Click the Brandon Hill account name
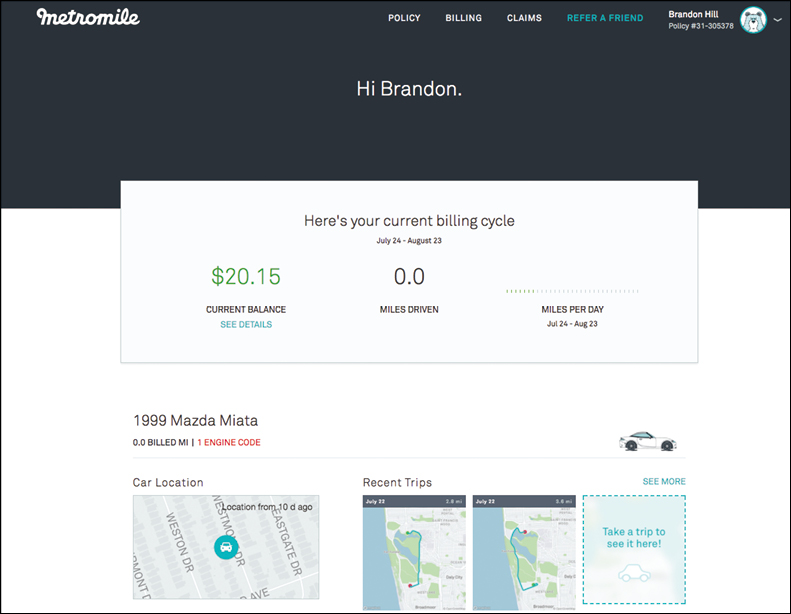Screen dimensions: 791x614 [693, 14]
